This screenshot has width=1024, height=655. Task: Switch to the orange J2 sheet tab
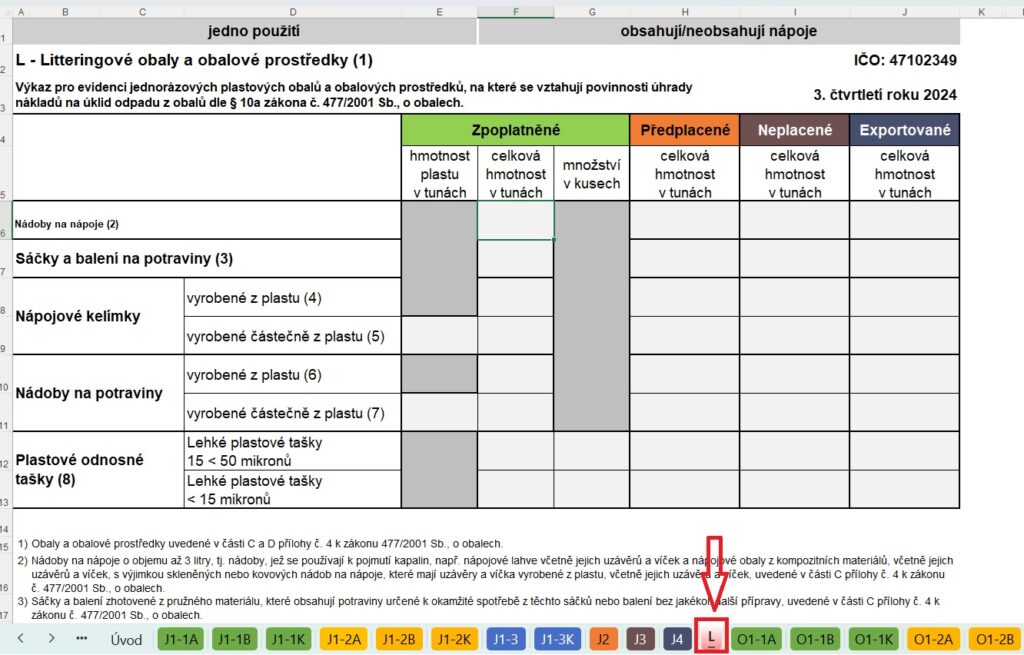603,638
